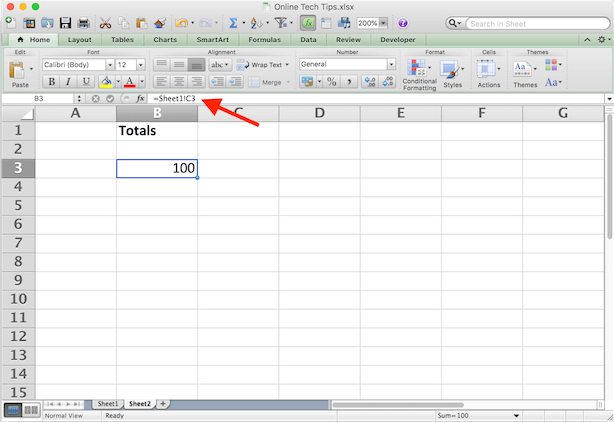Click the Print icon
The image size is (614, 422).
pos(83,23)
